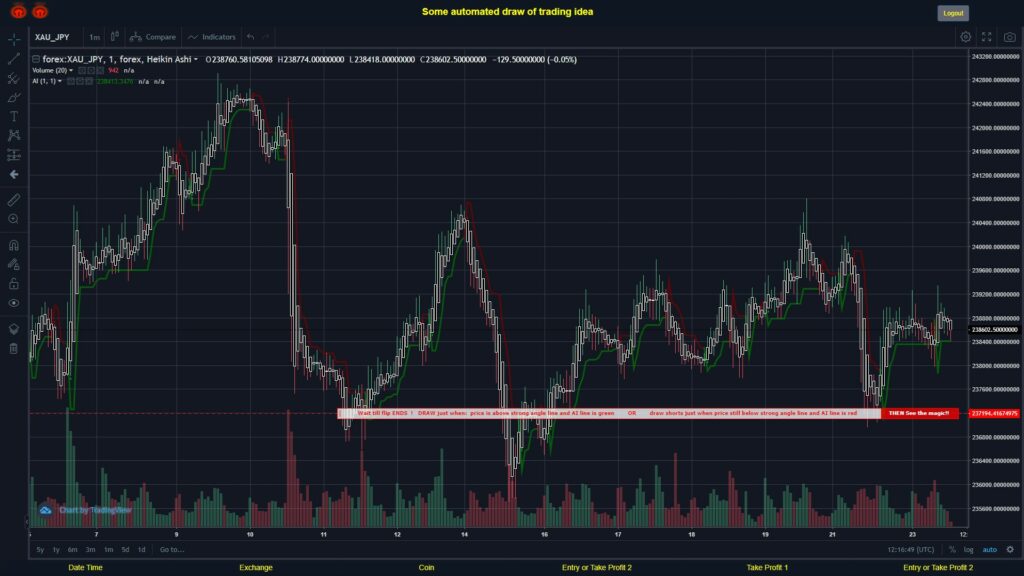Toggle percent scale

952,550
